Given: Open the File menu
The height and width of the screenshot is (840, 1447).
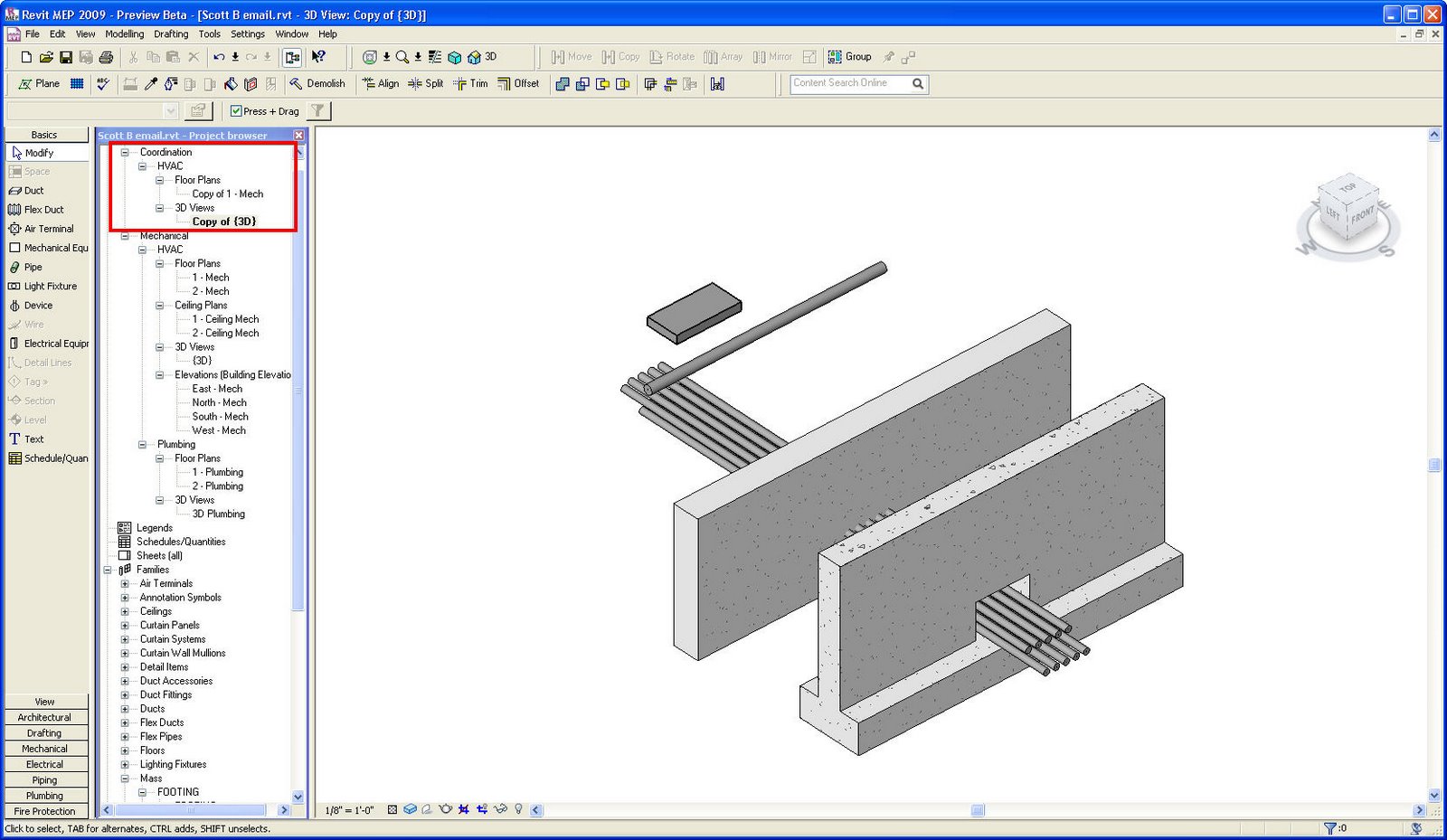Looking at the screenshot, I should tap(33, 34).
